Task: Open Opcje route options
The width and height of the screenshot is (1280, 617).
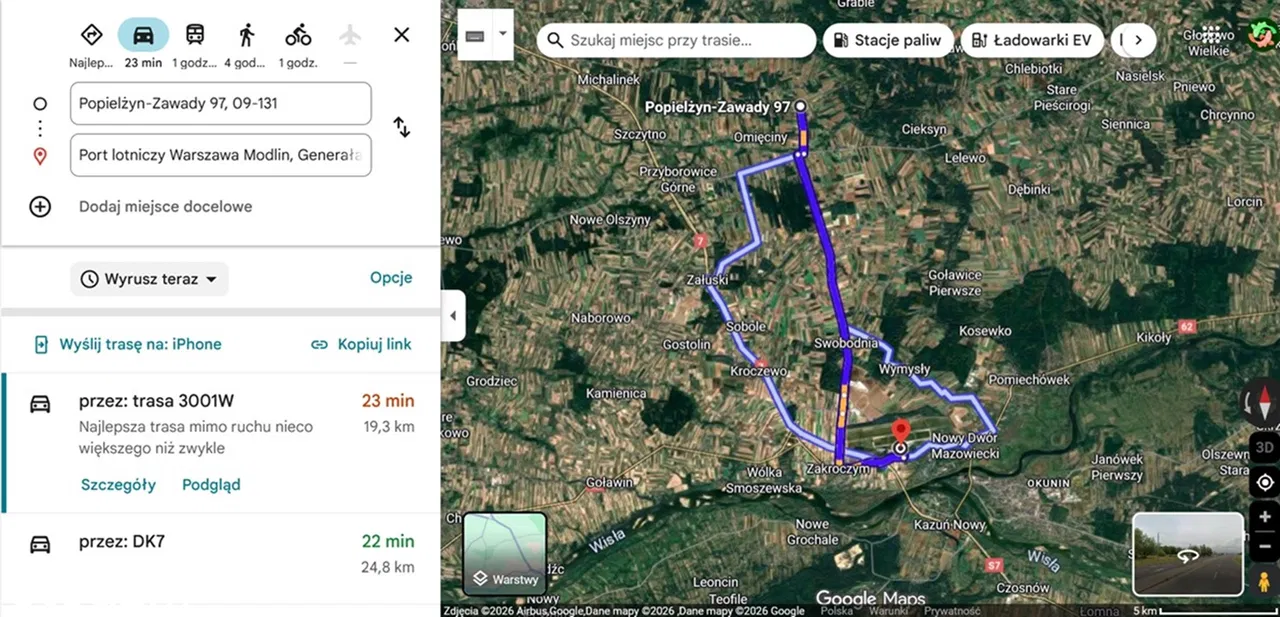Action: click(x=391, y=278)
